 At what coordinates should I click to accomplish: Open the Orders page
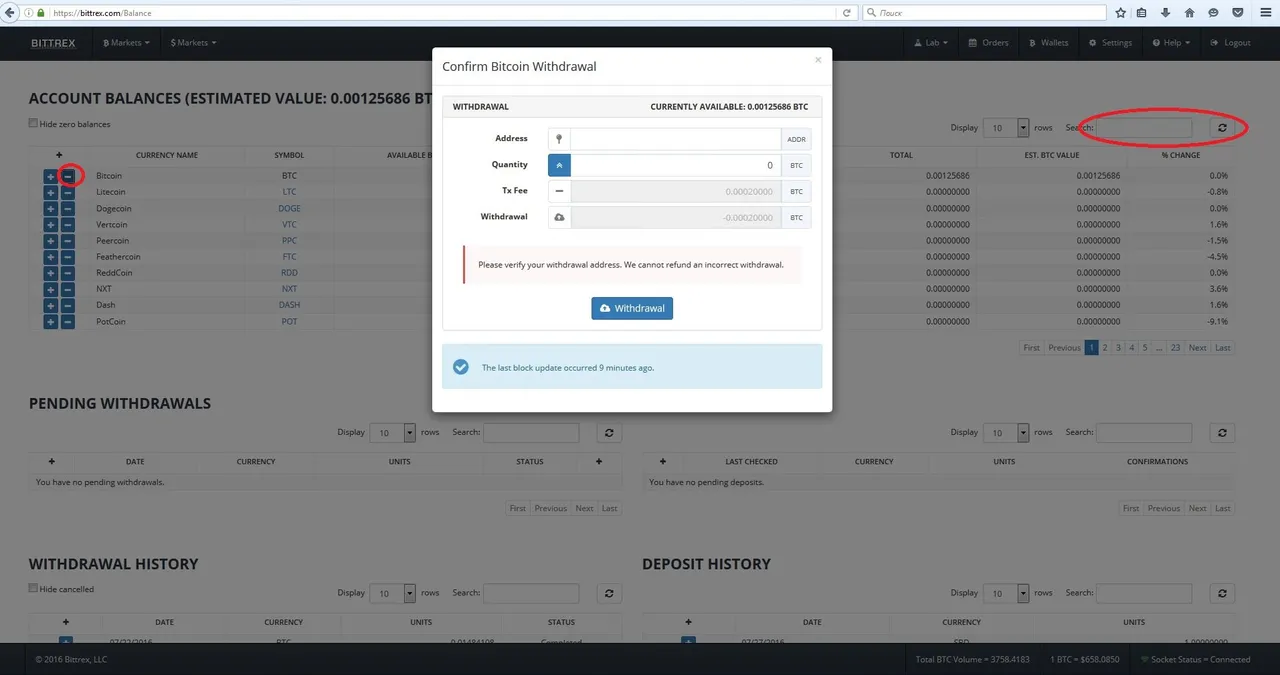point(988,43)
